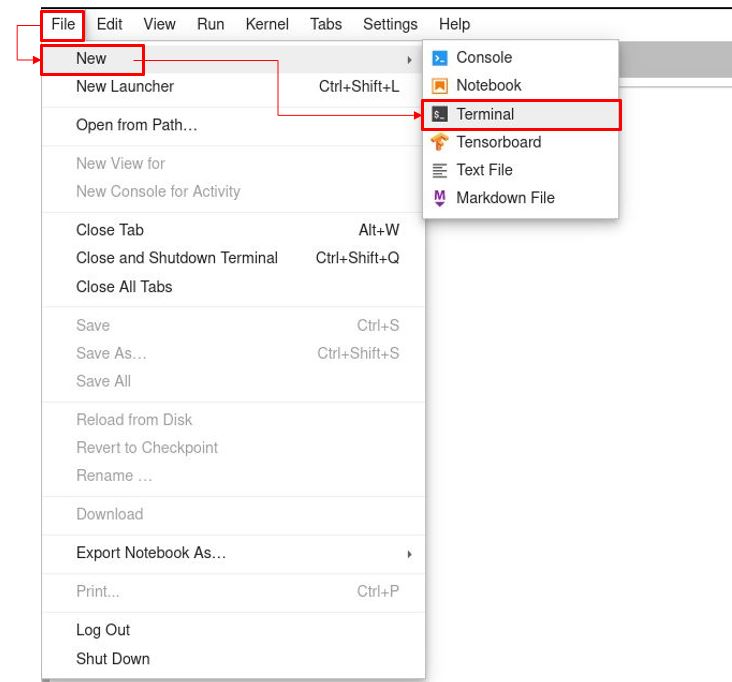The width and height of the screenshot is (732, 682).
Task: Click the Tensorboard flame icon
Action: pyautogui.click(x=439, y=142)
